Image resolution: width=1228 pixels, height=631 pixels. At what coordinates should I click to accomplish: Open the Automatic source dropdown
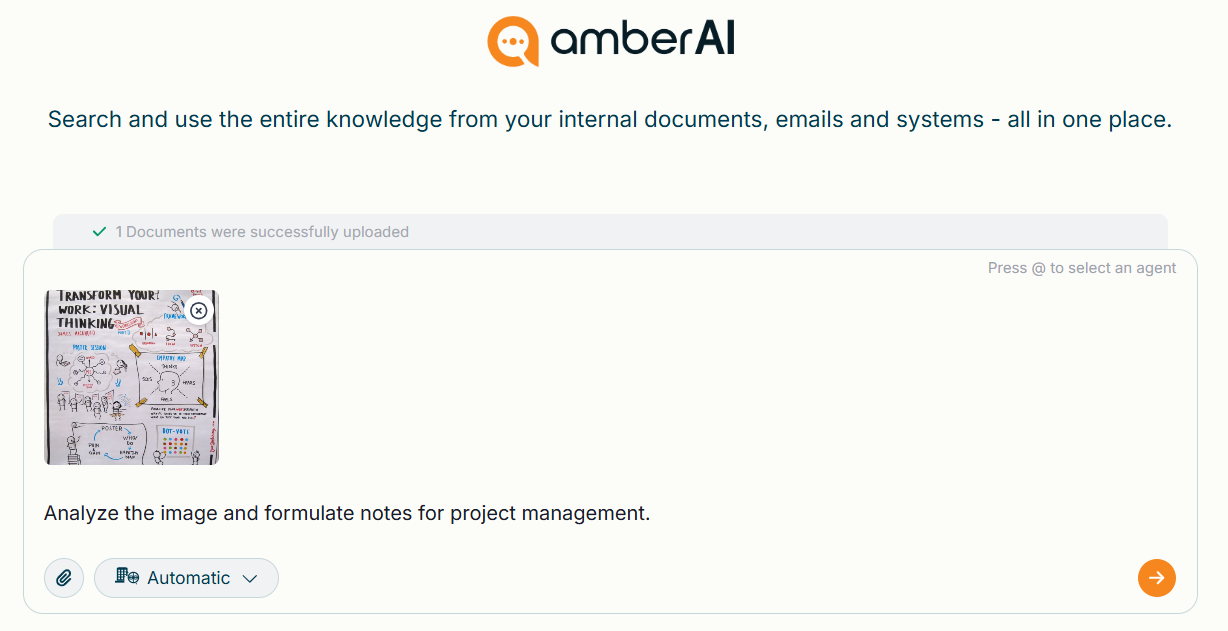pyautogui.click(x=187, y=578)
